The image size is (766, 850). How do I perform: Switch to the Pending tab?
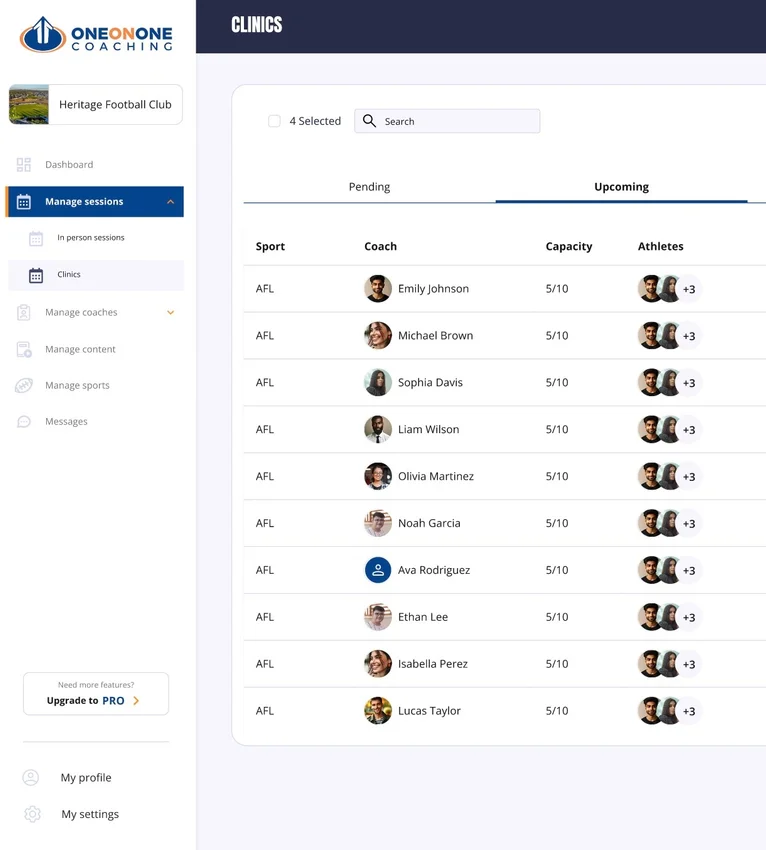(x=369, y=187)
